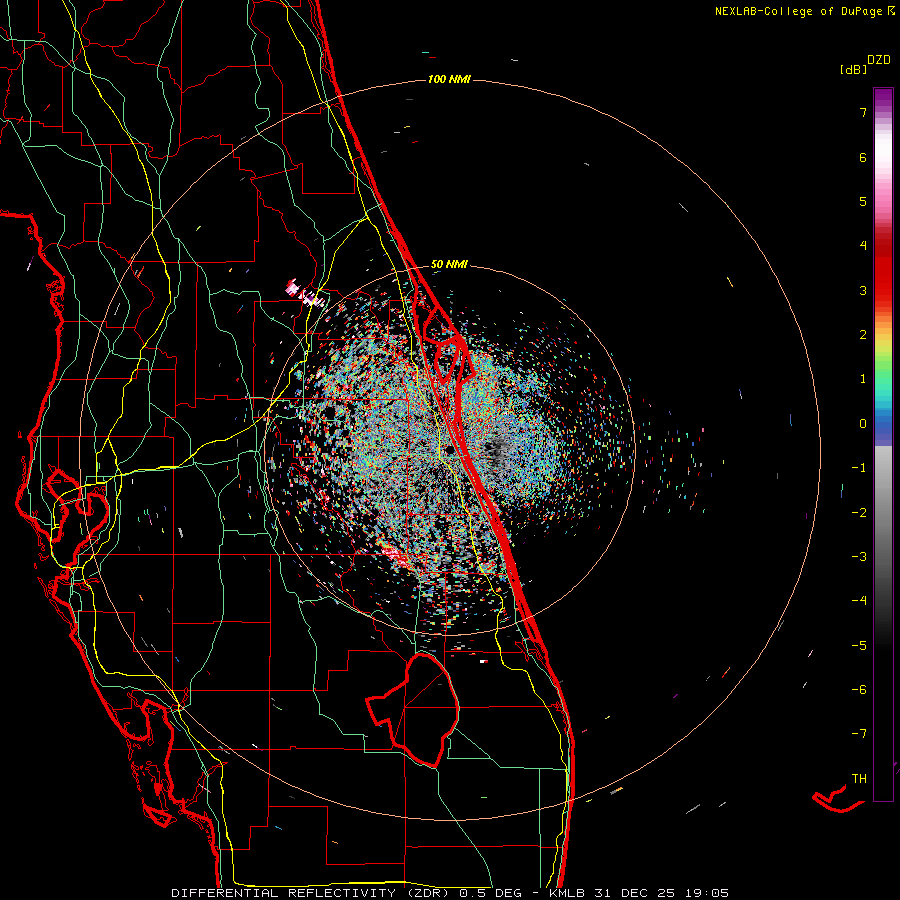Click the -7 value on the color scale
Screen dimensions: 900x900
point(859,734)
